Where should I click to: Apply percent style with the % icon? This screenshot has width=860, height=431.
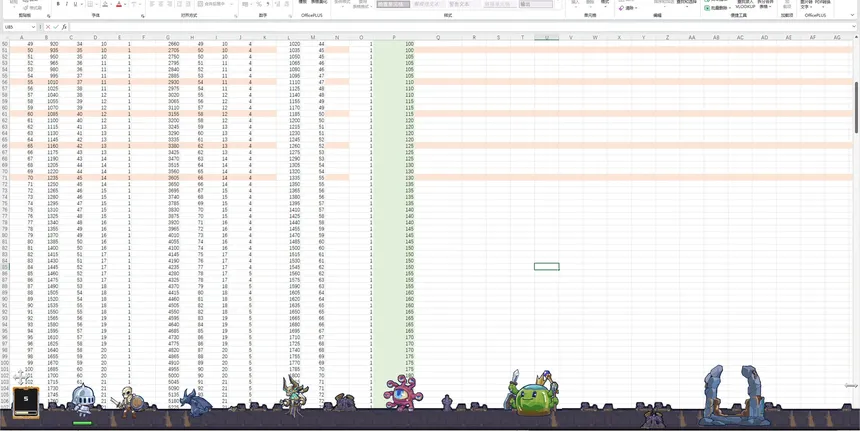click(259, 4)
